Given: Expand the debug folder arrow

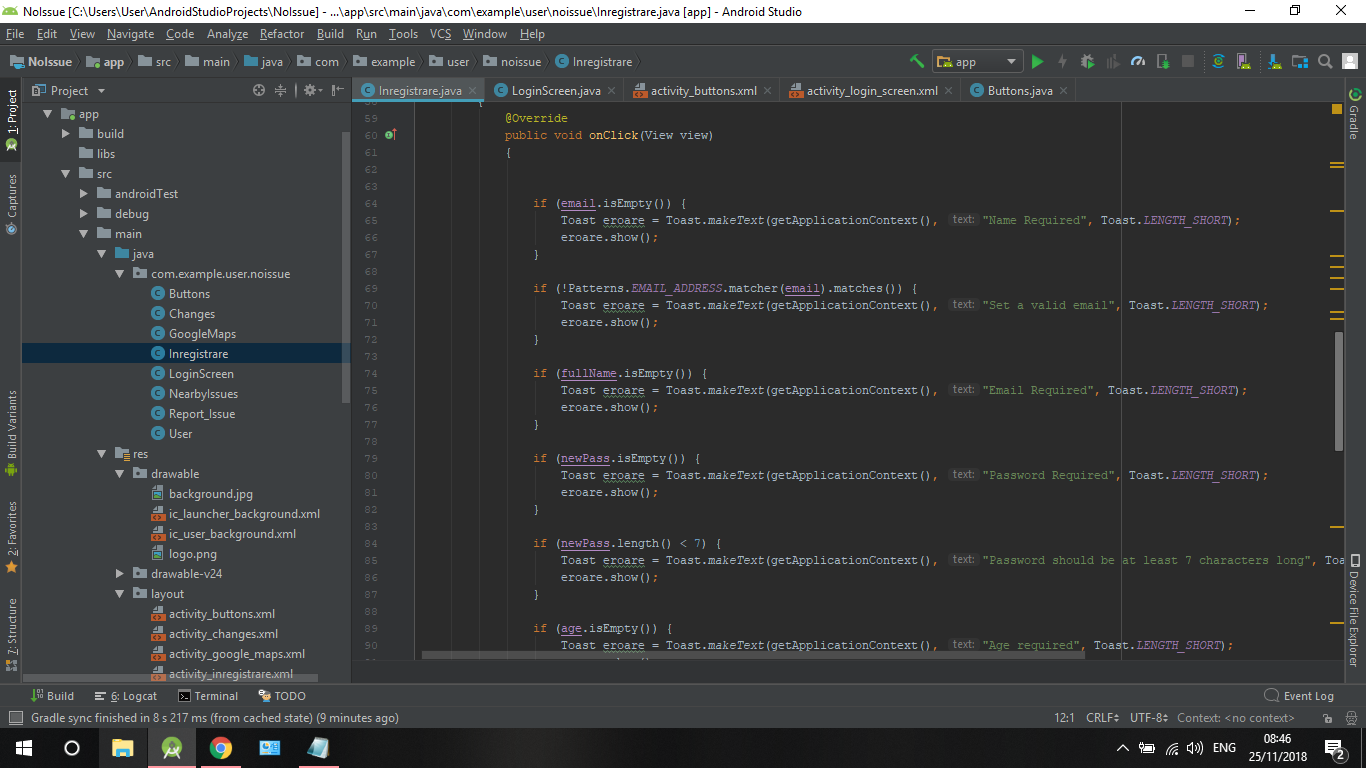Looking at the screenshot, I should point(84,214).
